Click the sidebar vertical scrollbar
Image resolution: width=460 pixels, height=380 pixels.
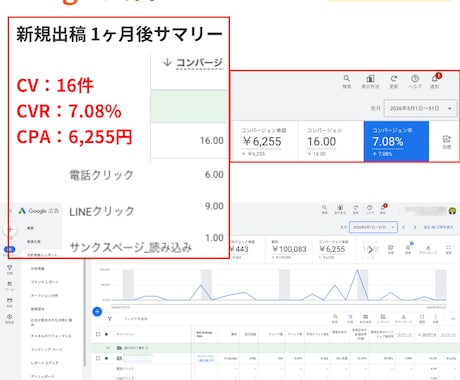[x=85, y=313]
